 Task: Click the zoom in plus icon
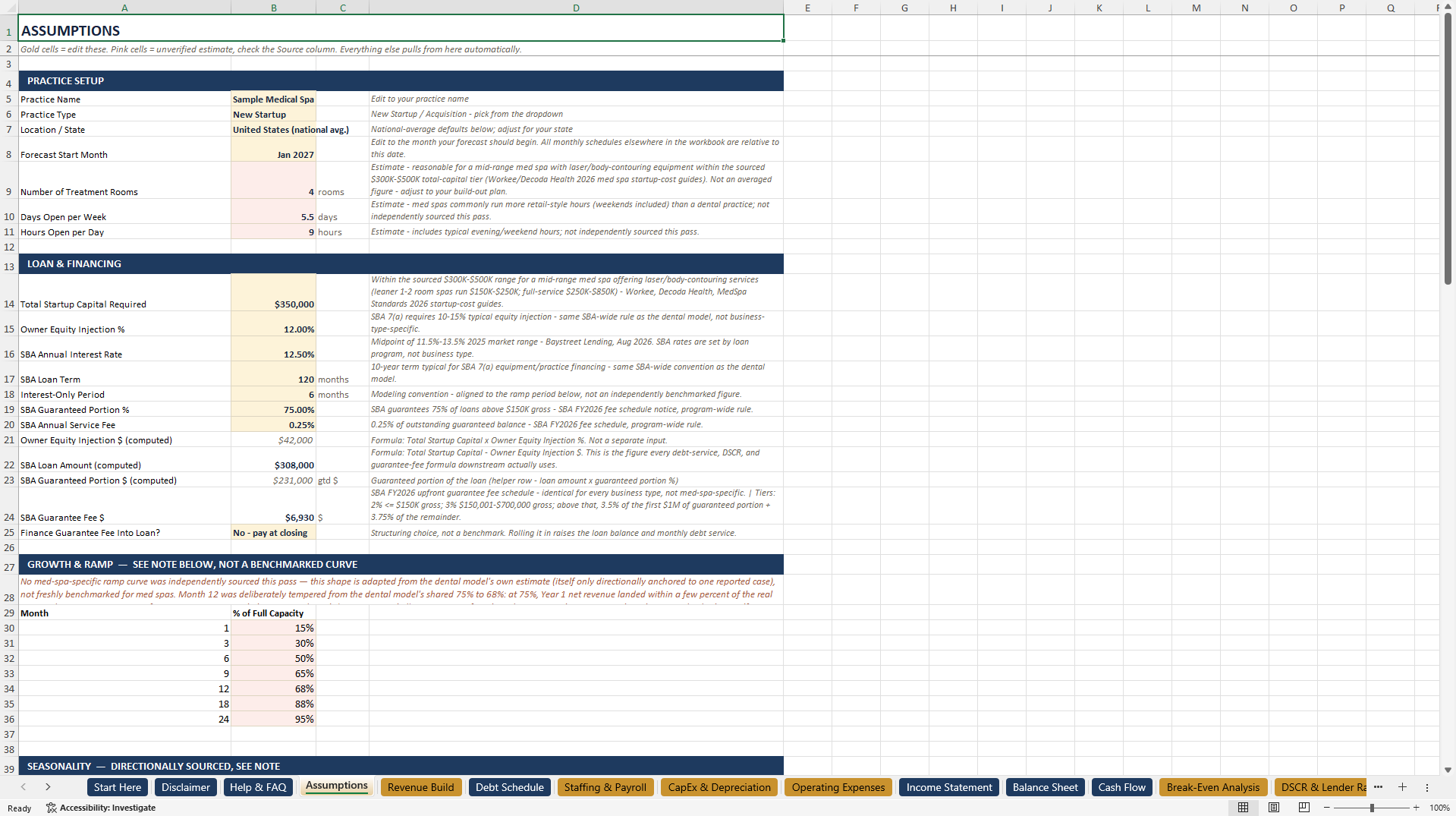(x=1416, y=808)
